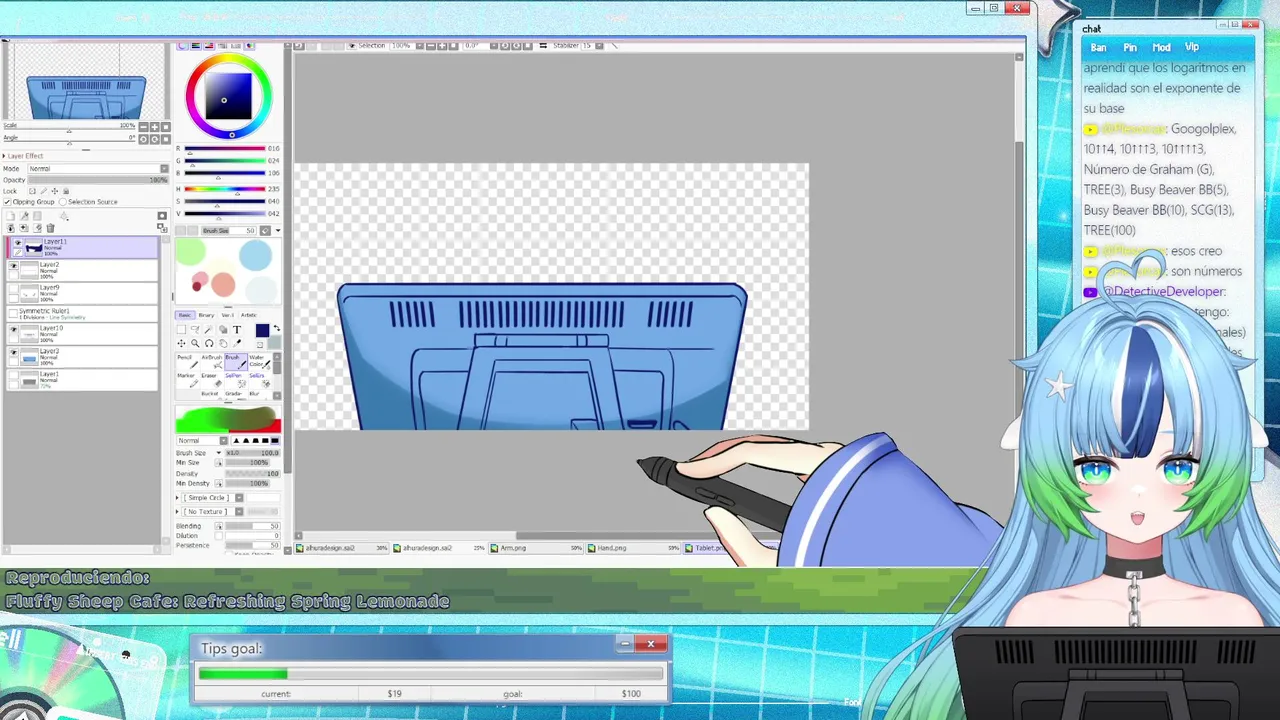Viewport: 1280px width, 720px height.
Task: Create a new layer folder
Action: [37, 216]
